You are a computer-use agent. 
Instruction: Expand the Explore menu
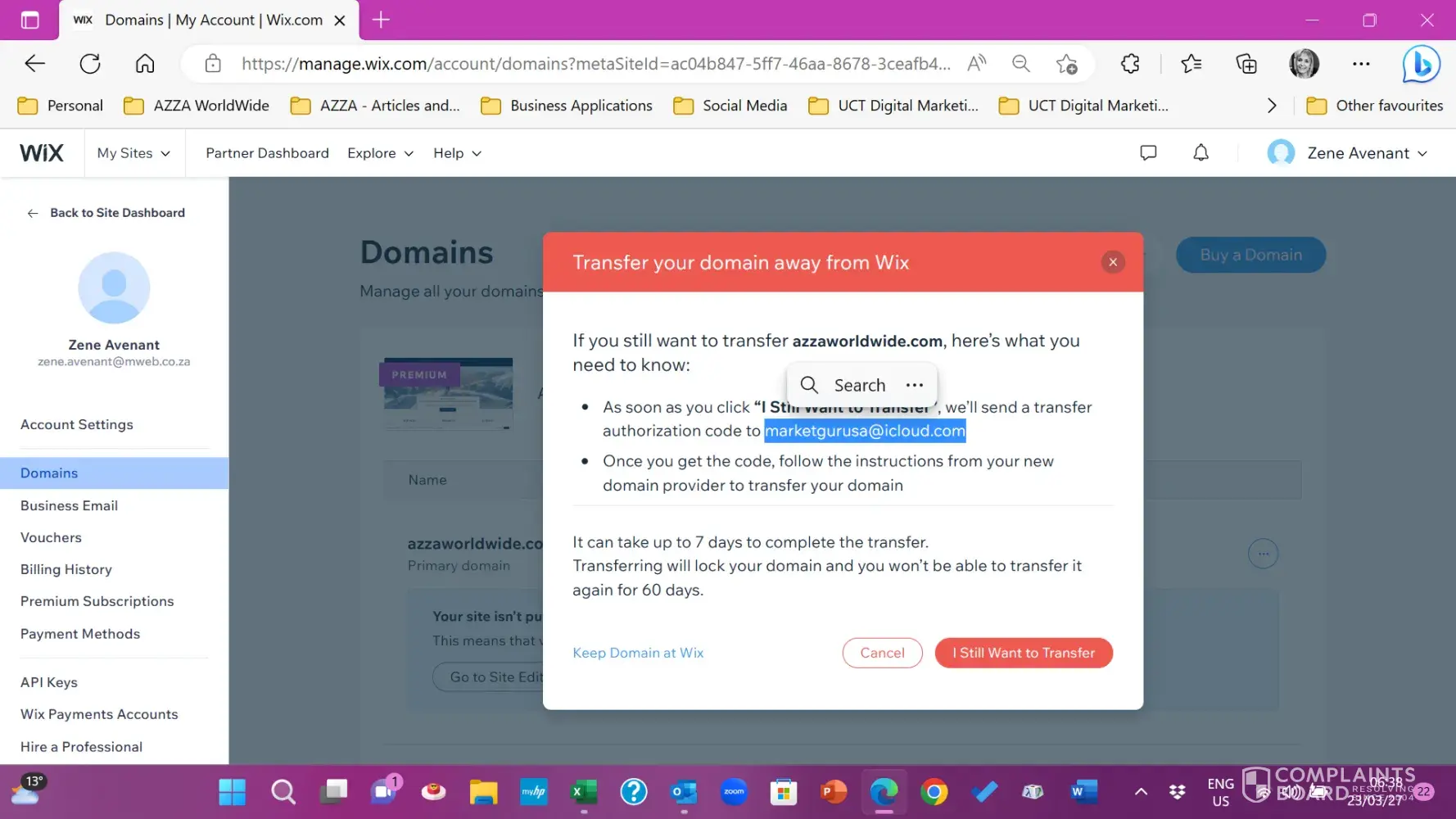pos(380,153)
